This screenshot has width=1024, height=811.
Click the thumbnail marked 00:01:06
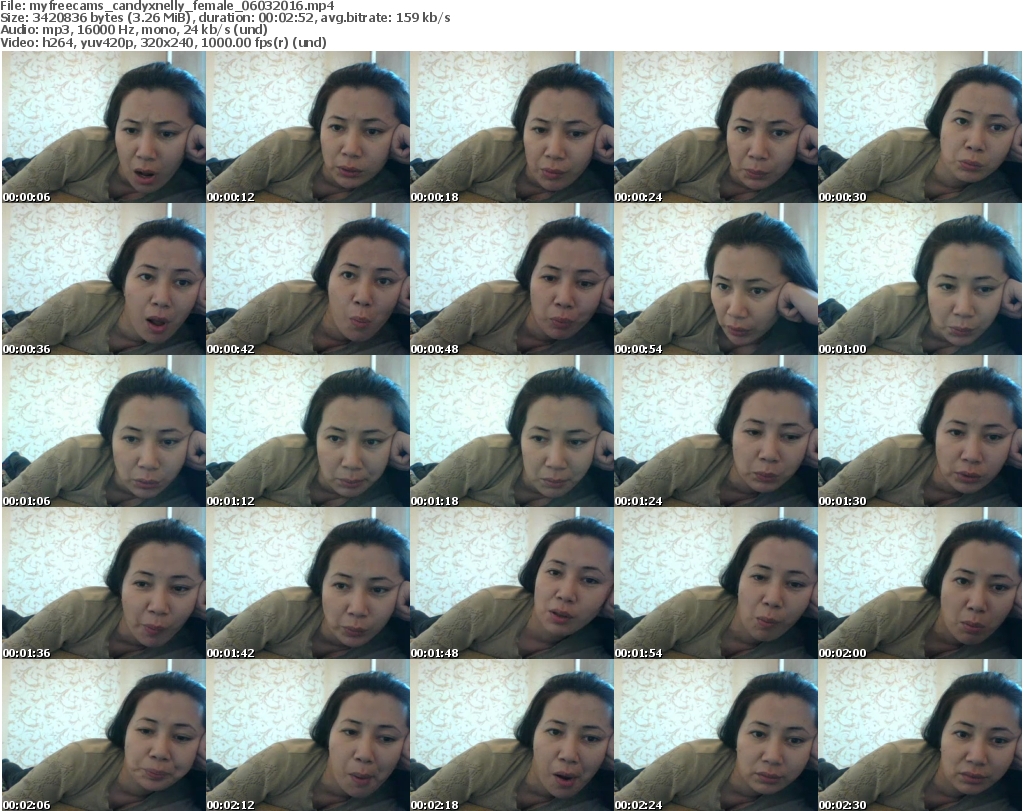pyautogui.click(x=103, y=432)
